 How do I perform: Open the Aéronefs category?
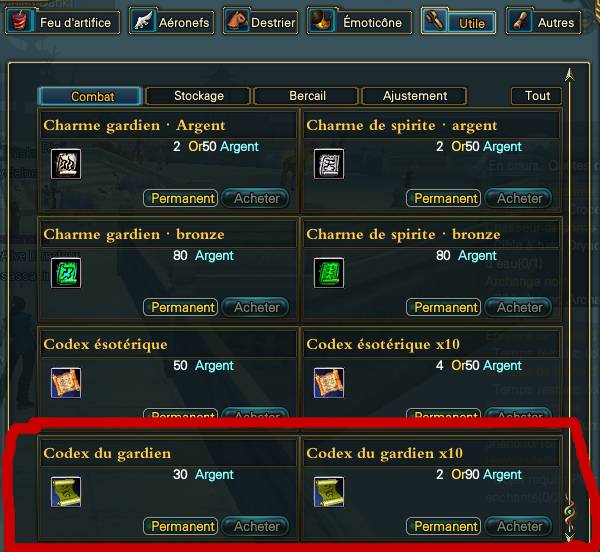click(x=171, y=22)
